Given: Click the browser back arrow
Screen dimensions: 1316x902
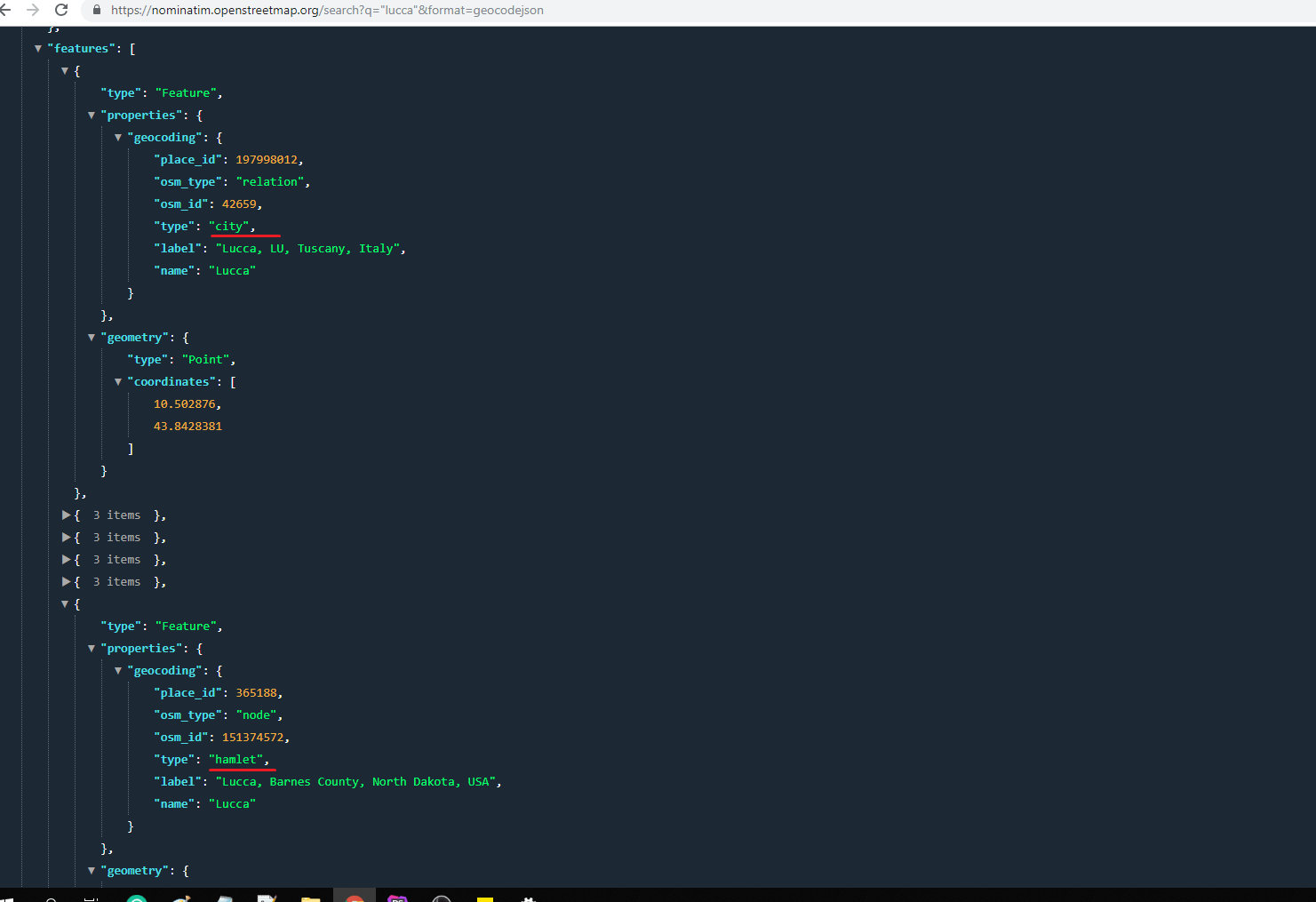Looking at the screenshot, I should tap(6, 10).
